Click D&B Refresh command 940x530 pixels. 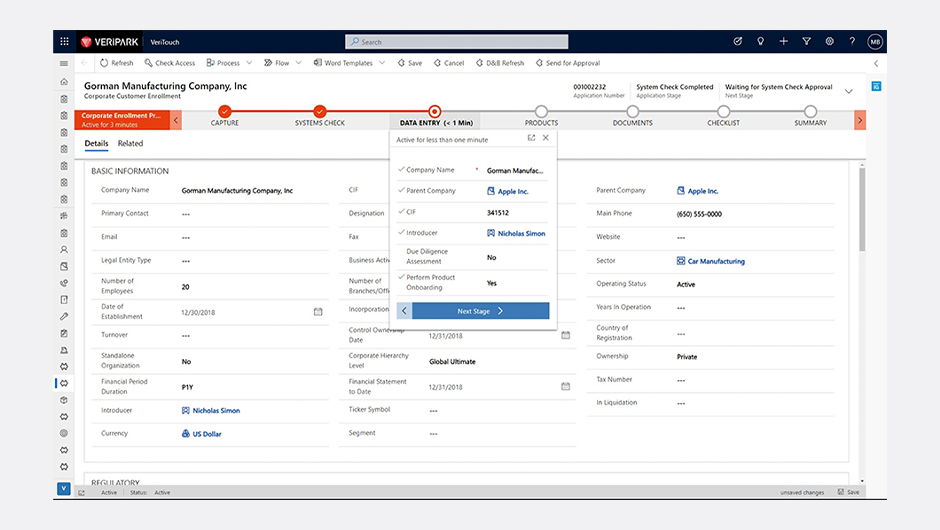(499, 63)
